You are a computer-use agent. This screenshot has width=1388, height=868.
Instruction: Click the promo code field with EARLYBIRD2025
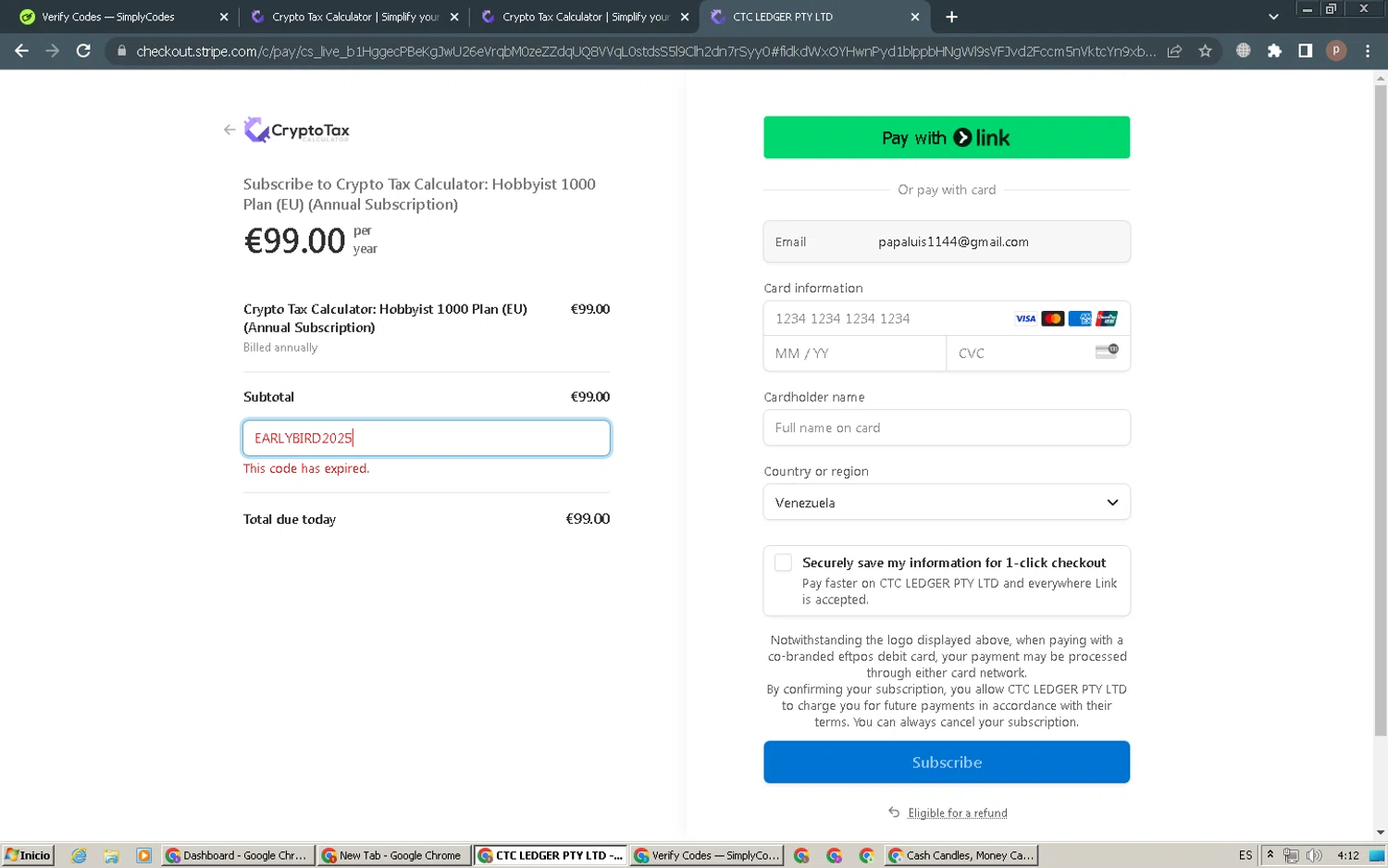point(427,438)
